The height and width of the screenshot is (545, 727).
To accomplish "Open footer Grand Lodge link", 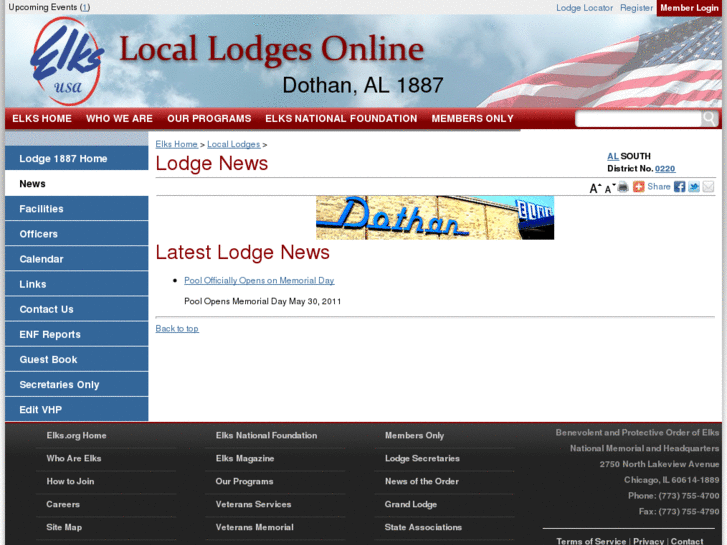I will 411,504.
